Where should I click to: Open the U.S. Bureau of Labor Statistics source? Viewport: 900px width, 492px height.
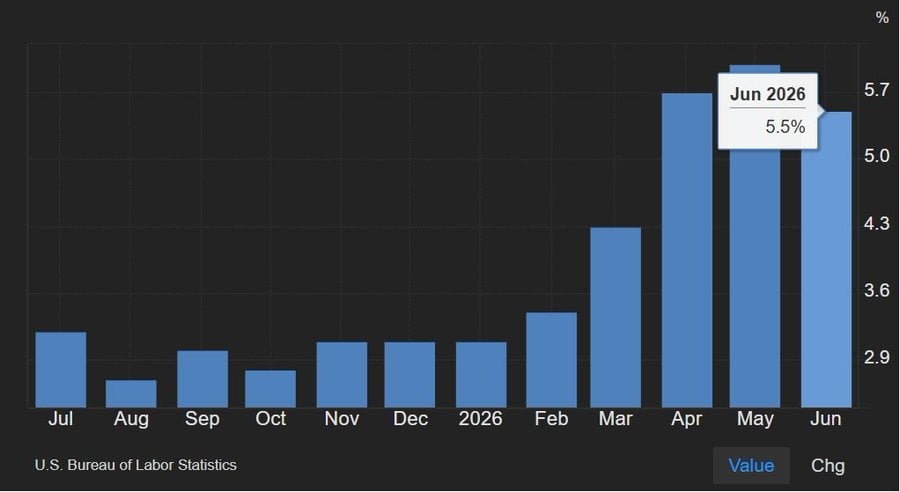pyautogui.click(x=135, y=465)
